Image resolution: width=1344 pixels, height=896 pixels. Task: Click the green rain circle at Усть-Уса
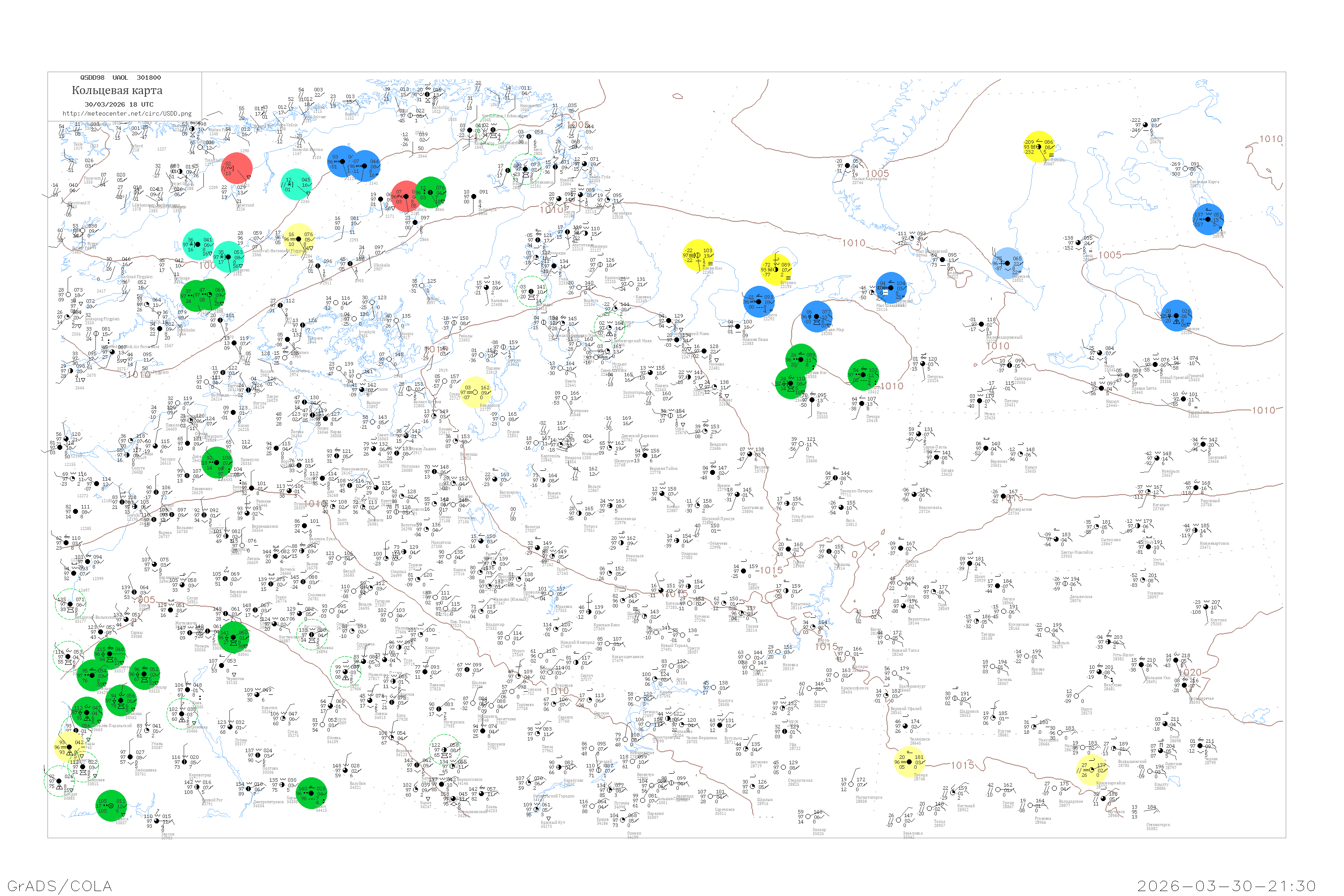click(x=862, y=375)
